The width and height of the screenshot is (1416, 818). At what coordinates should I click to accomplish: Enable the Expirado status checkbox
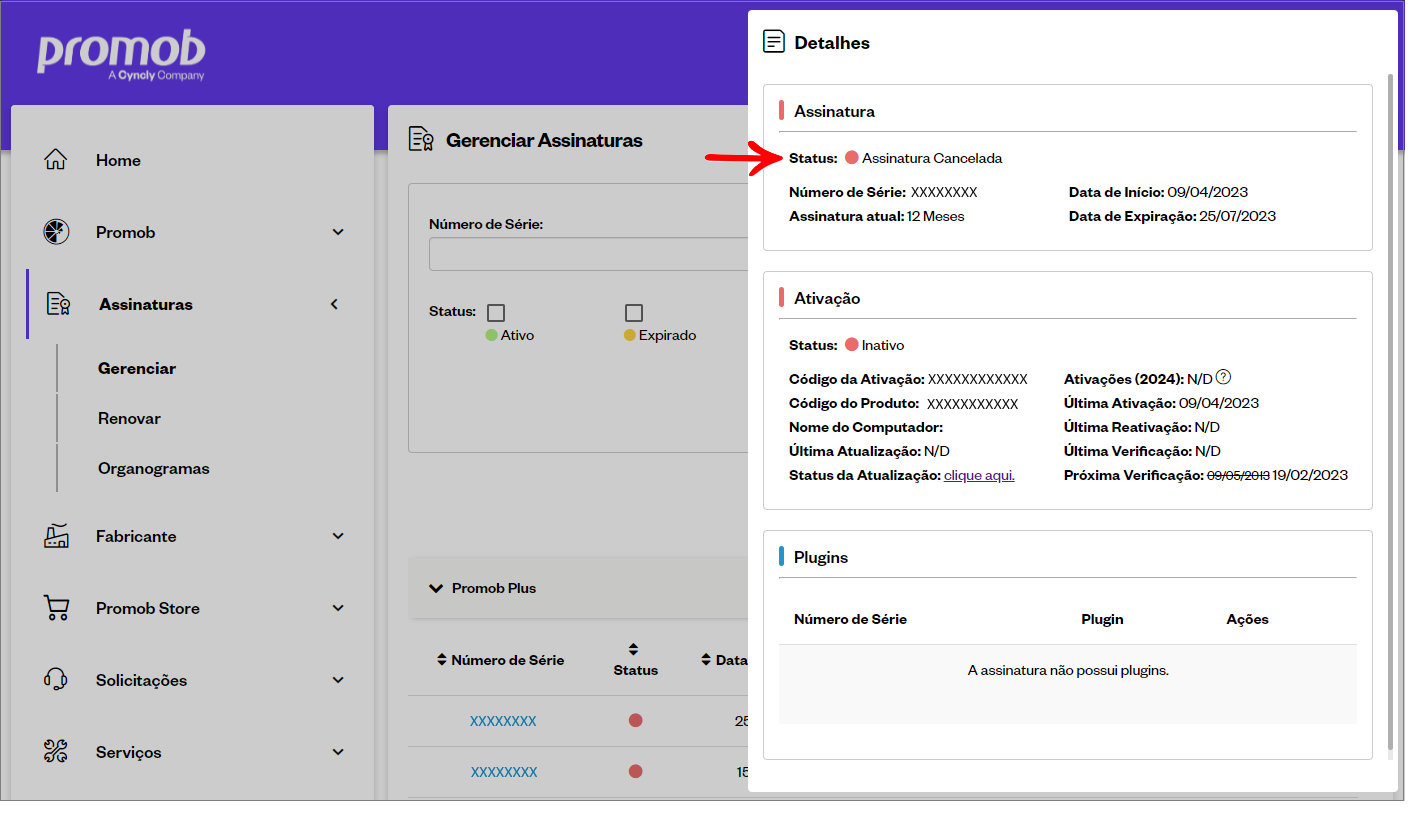pos(634,313)
